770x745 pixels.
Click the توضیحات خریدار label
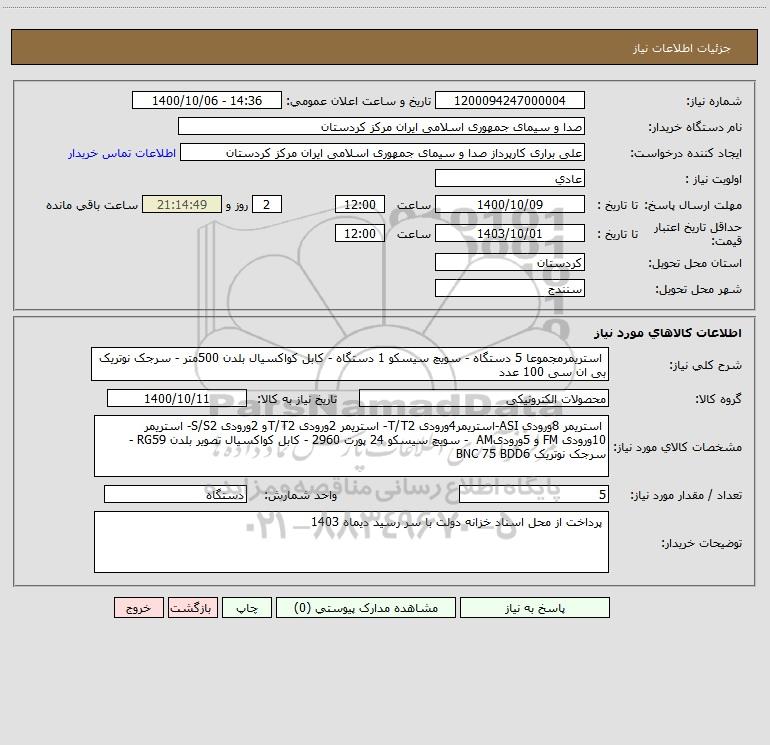pyautogui.click(x=702, y=543)
